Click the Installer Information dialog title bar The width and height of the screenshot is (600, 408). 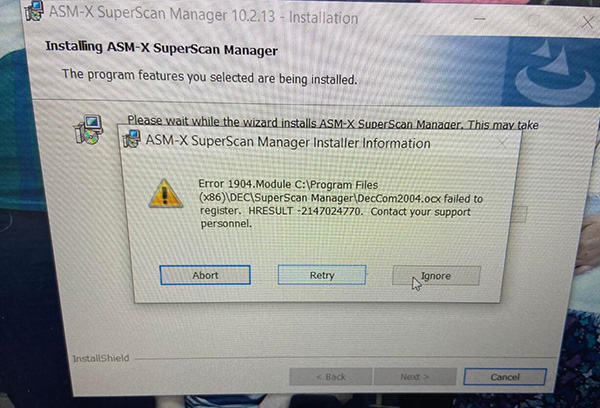click(x=288, y=142)
